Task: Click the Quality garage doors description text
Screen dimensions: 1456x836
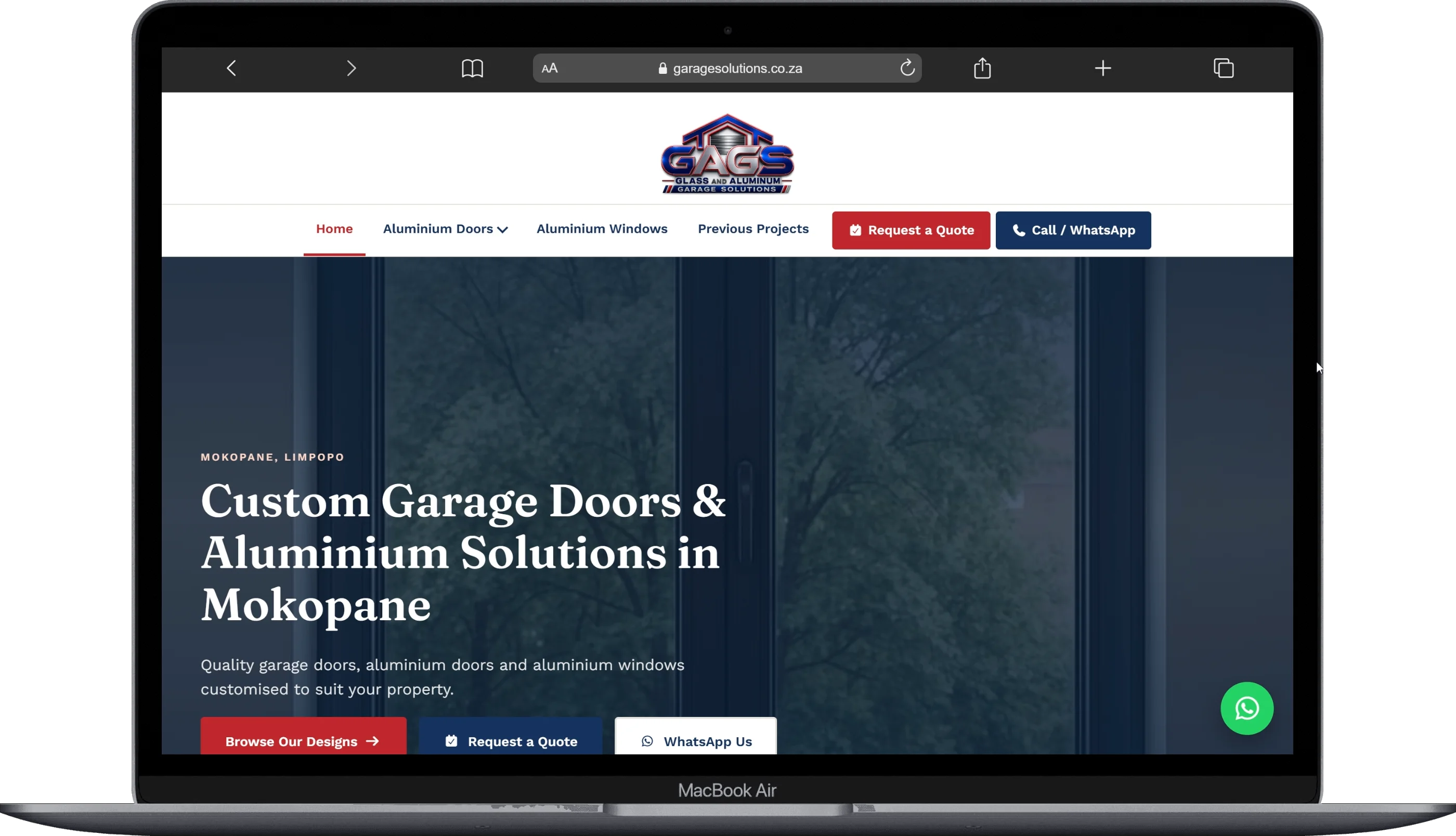Action: pos(442,677)
